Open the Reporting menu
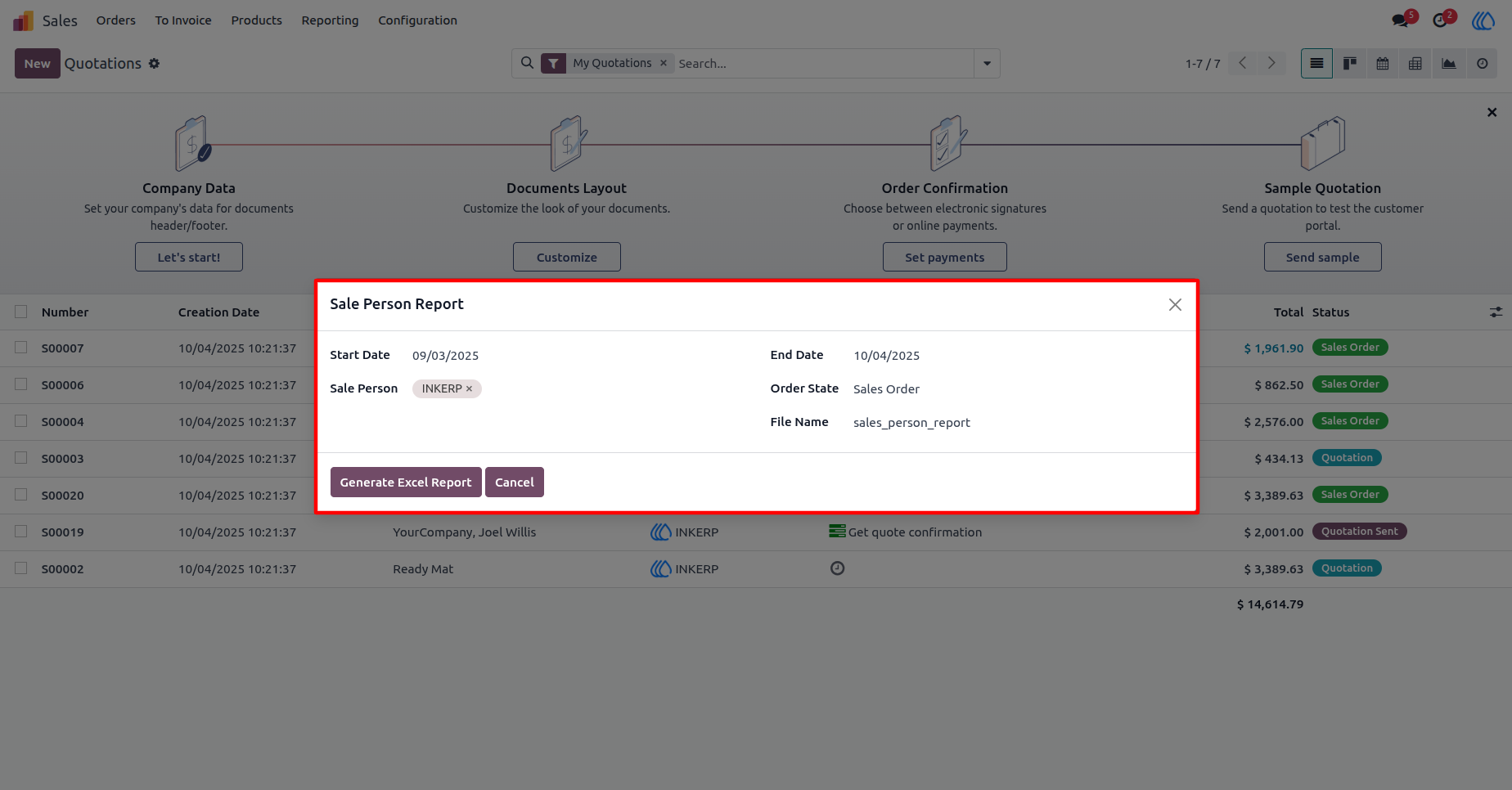This screenshot has width=1512, height=790. [330, 20]
